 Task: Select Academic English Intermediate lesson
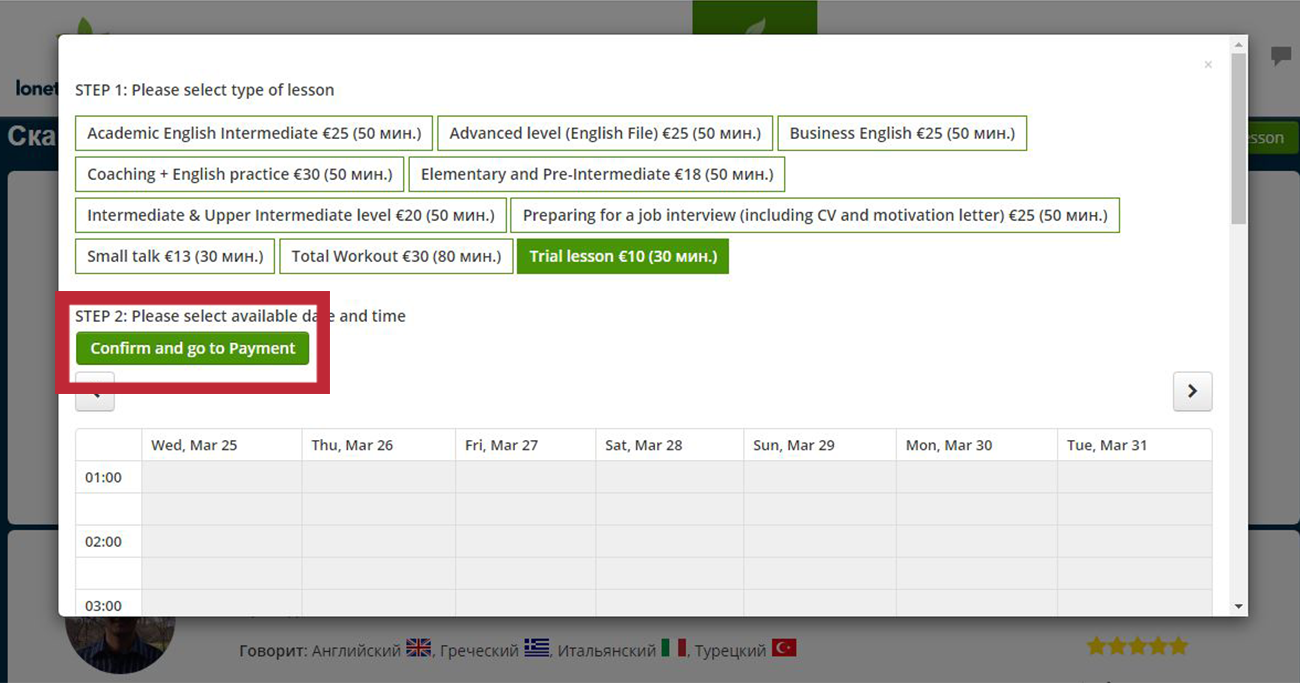click(x=254, y=133)
